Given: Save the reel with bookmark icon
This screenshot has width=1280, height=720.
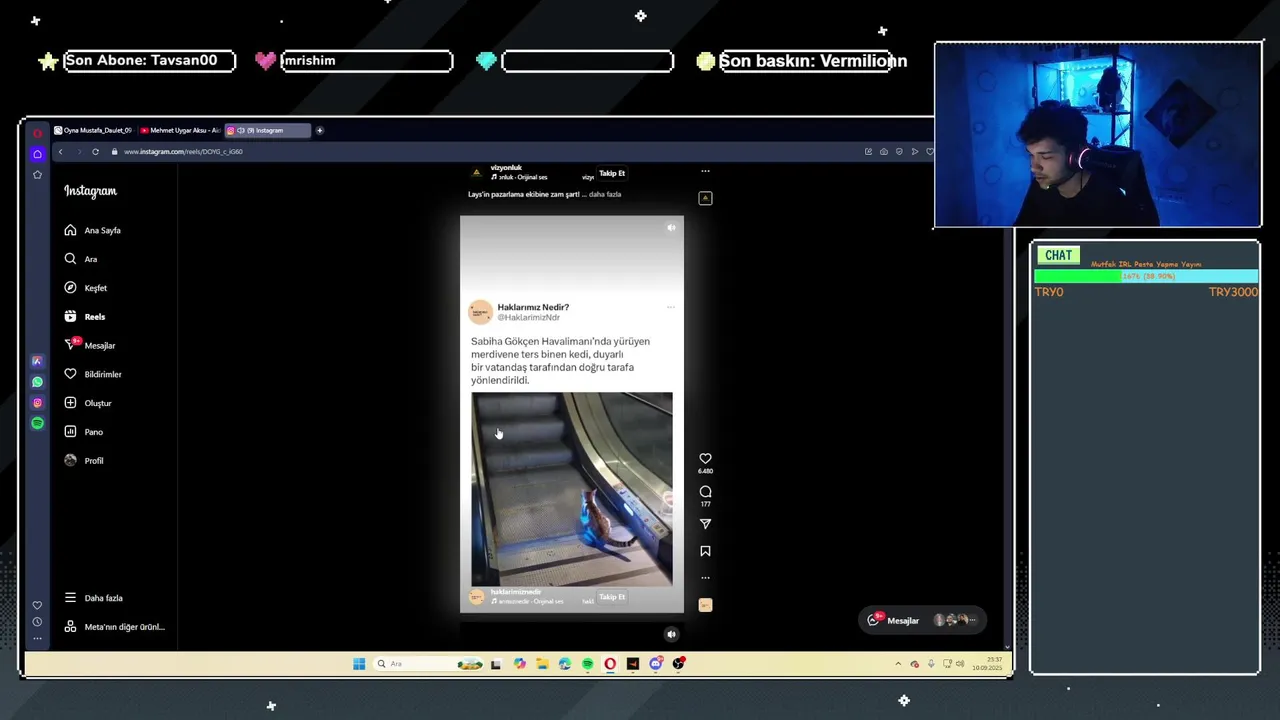Looking at the screenshot, I should coord(705,551).
